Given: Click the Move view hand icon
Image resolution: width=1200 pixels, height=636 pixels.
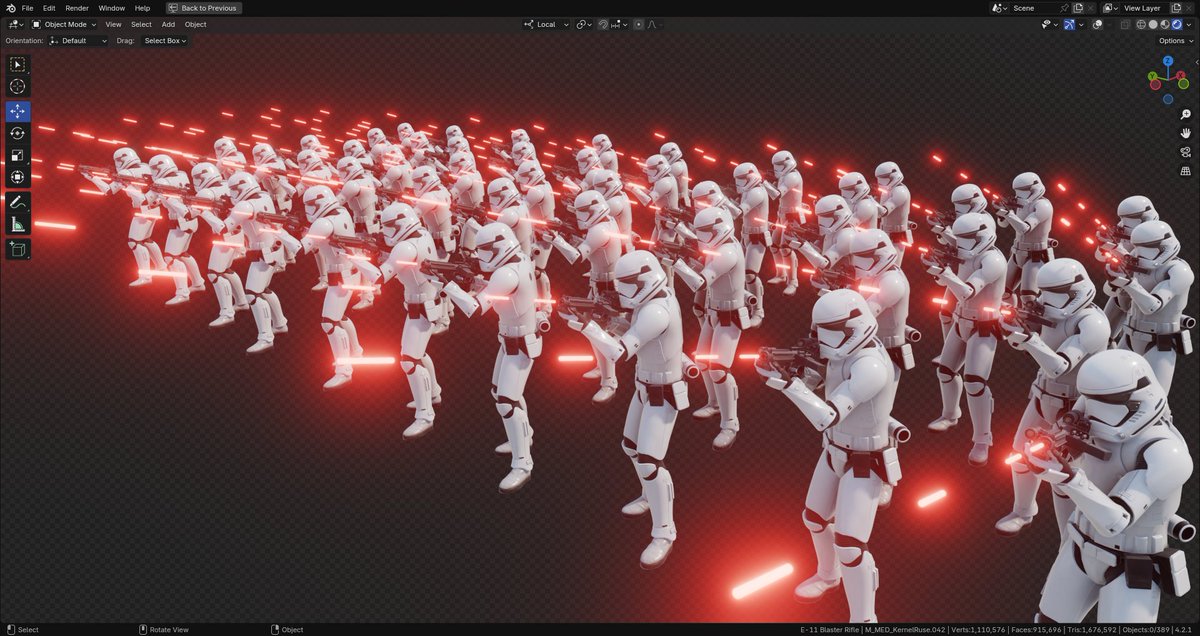Looking at the screenshot, I should 1186,133.
